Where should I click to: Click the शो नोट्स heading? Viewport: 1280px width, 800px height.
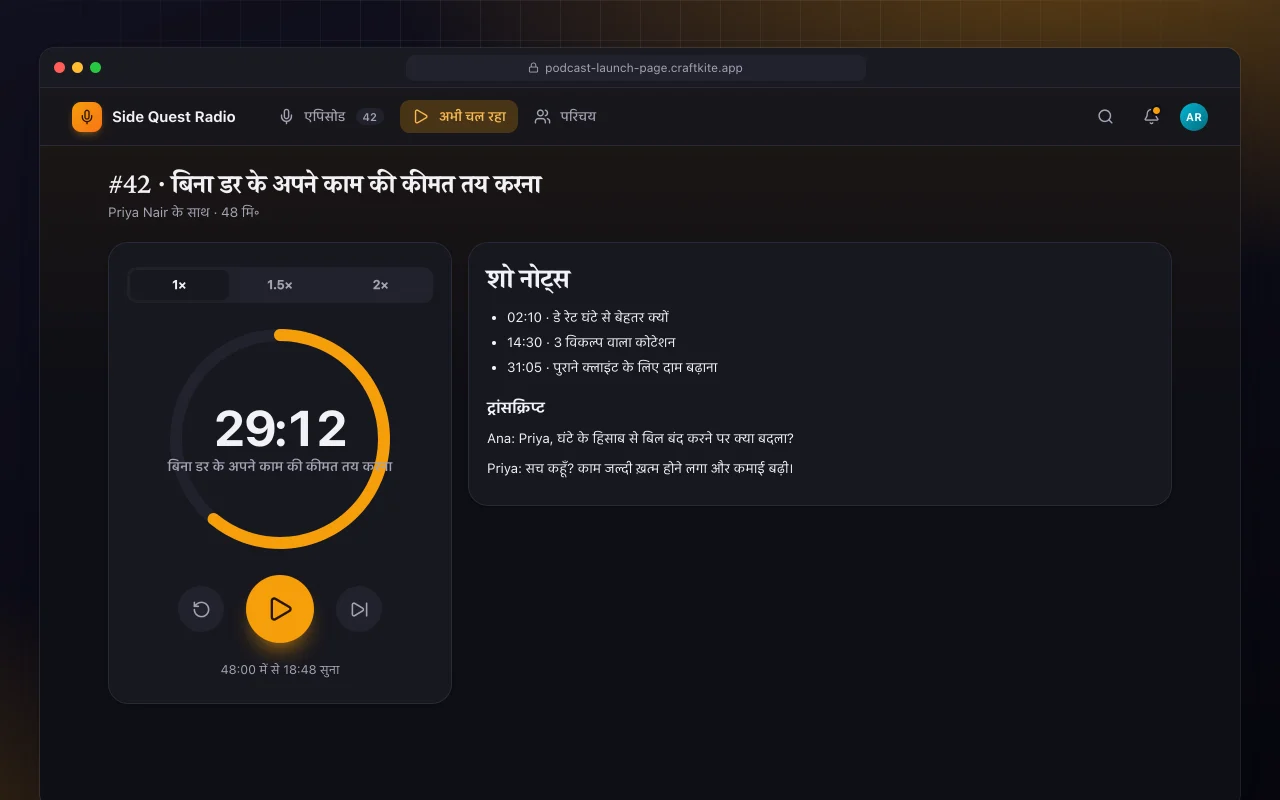click(528, 279)
